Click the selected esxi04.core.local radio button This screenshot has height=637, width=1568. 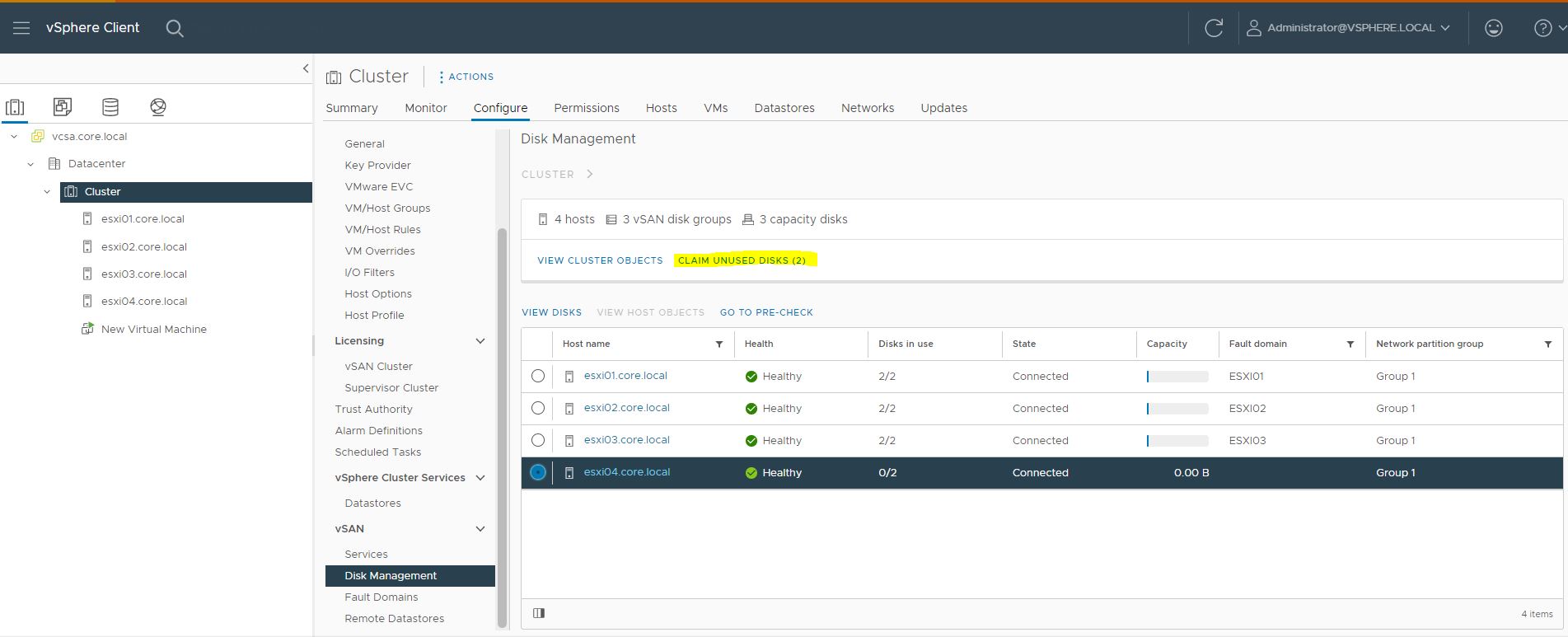[538, 472]
